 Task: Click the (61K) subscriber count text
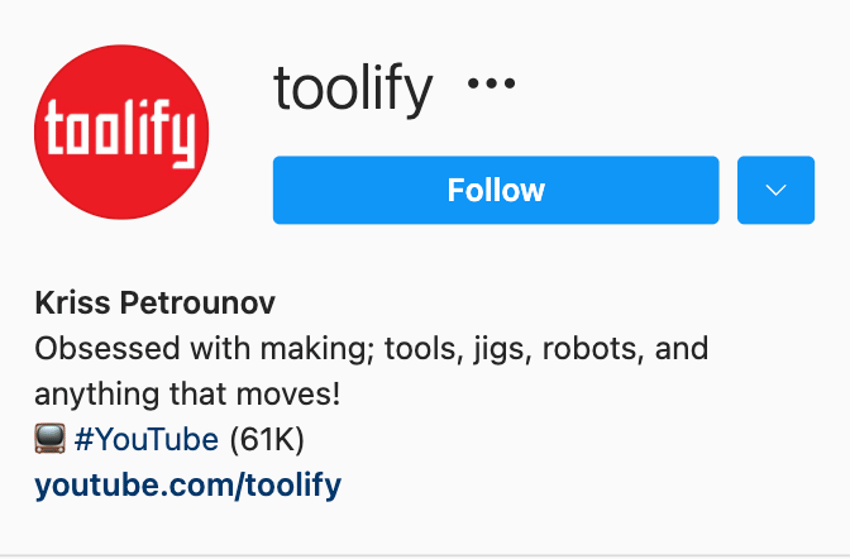(267, 439)
